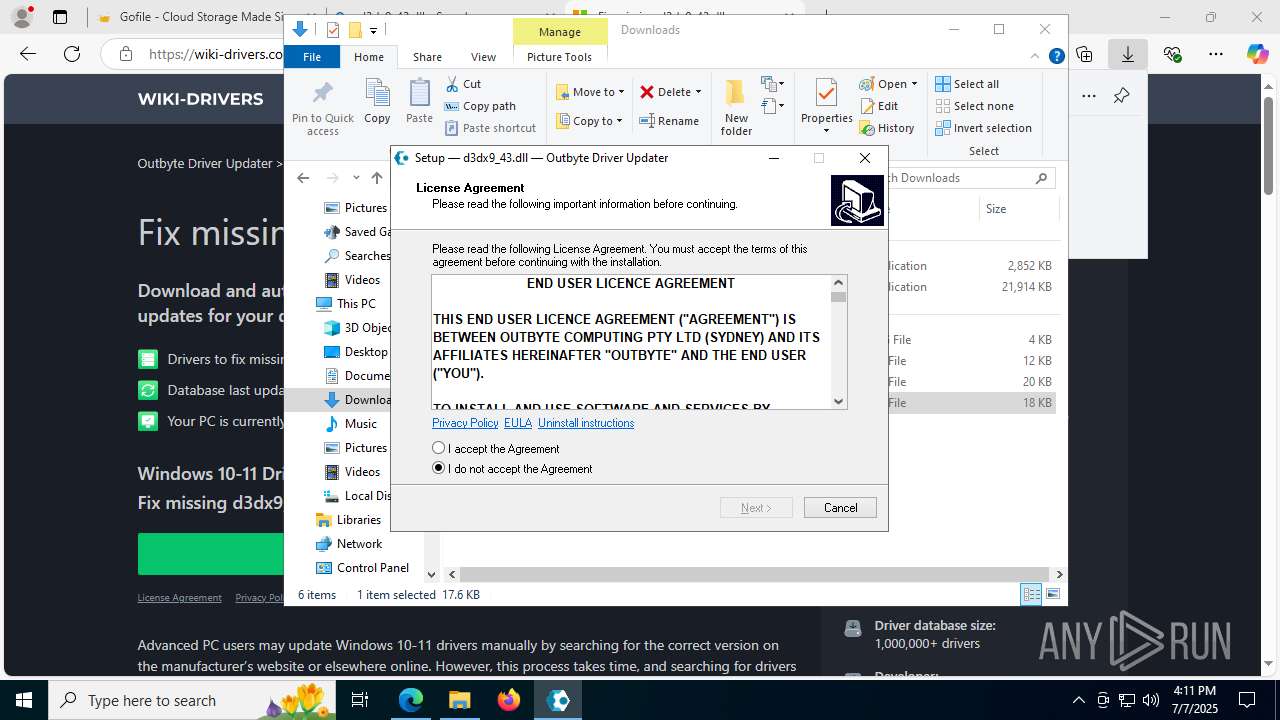1280x720 pixels.
Task: Open the Privacy Policy link in setup
Action: pyautogui.click(x=465, y=423)
